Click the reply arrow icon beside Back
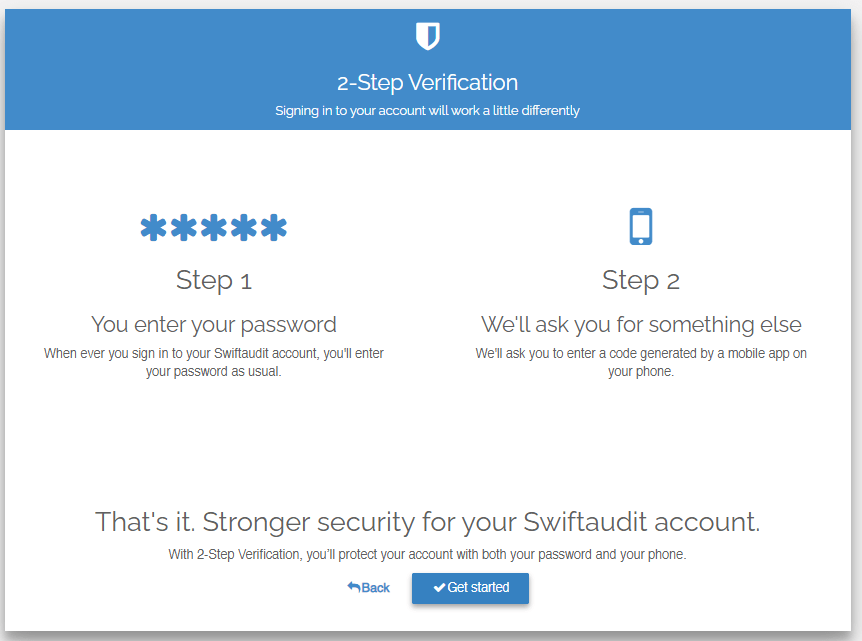The image size is (862, 641). [353, 587]
